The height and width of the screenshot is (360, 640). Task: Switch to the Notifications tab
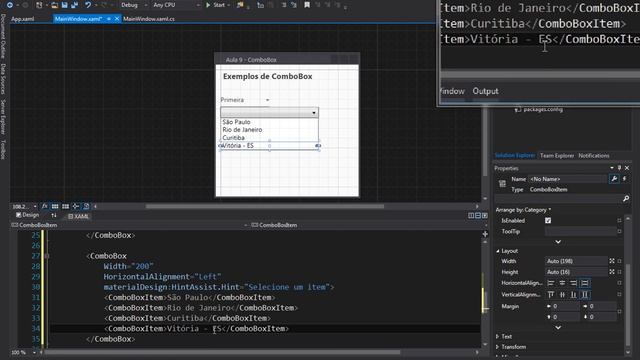[593, 156]
